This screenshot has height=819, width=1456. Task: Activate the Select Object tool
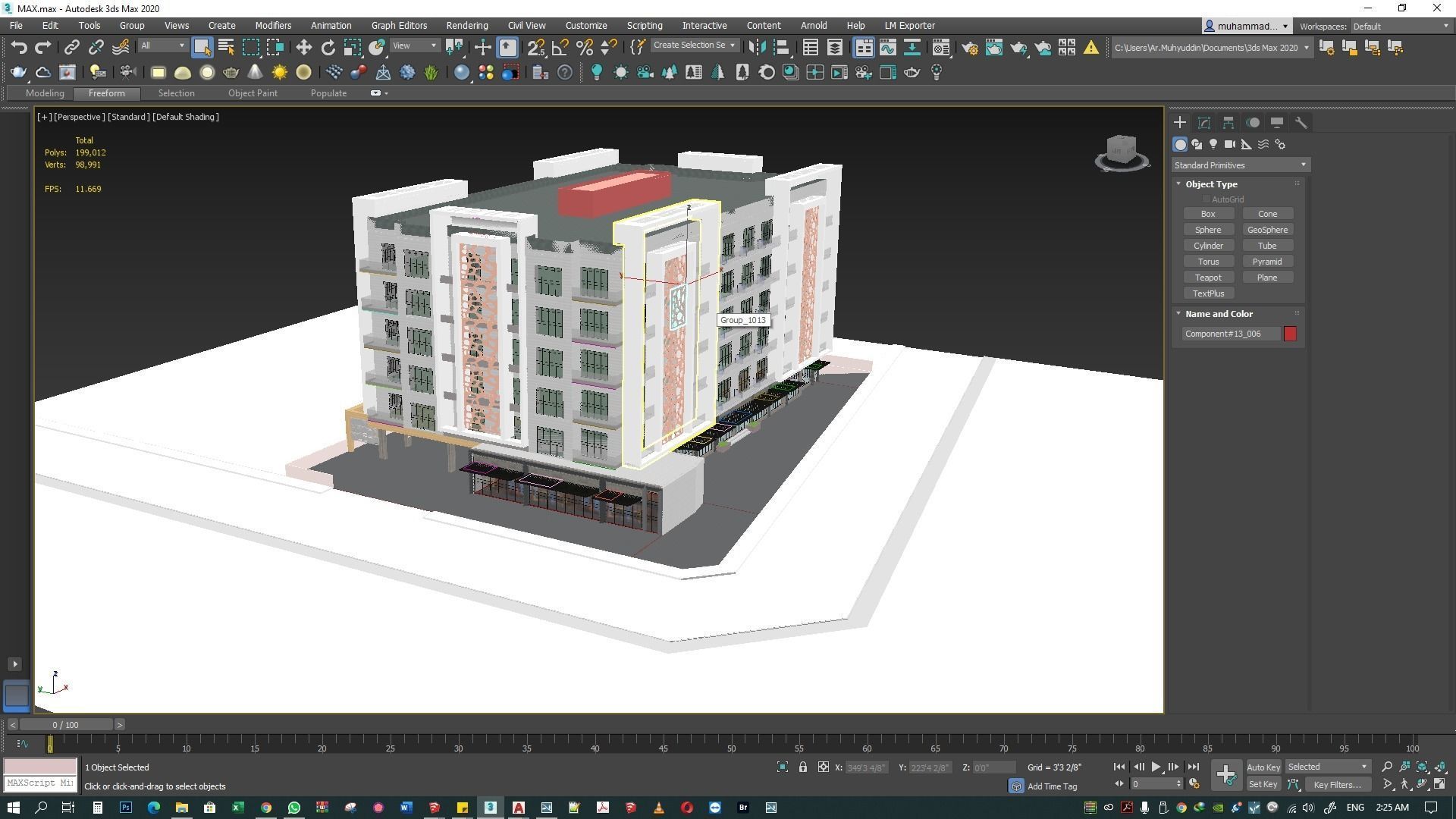202,48
